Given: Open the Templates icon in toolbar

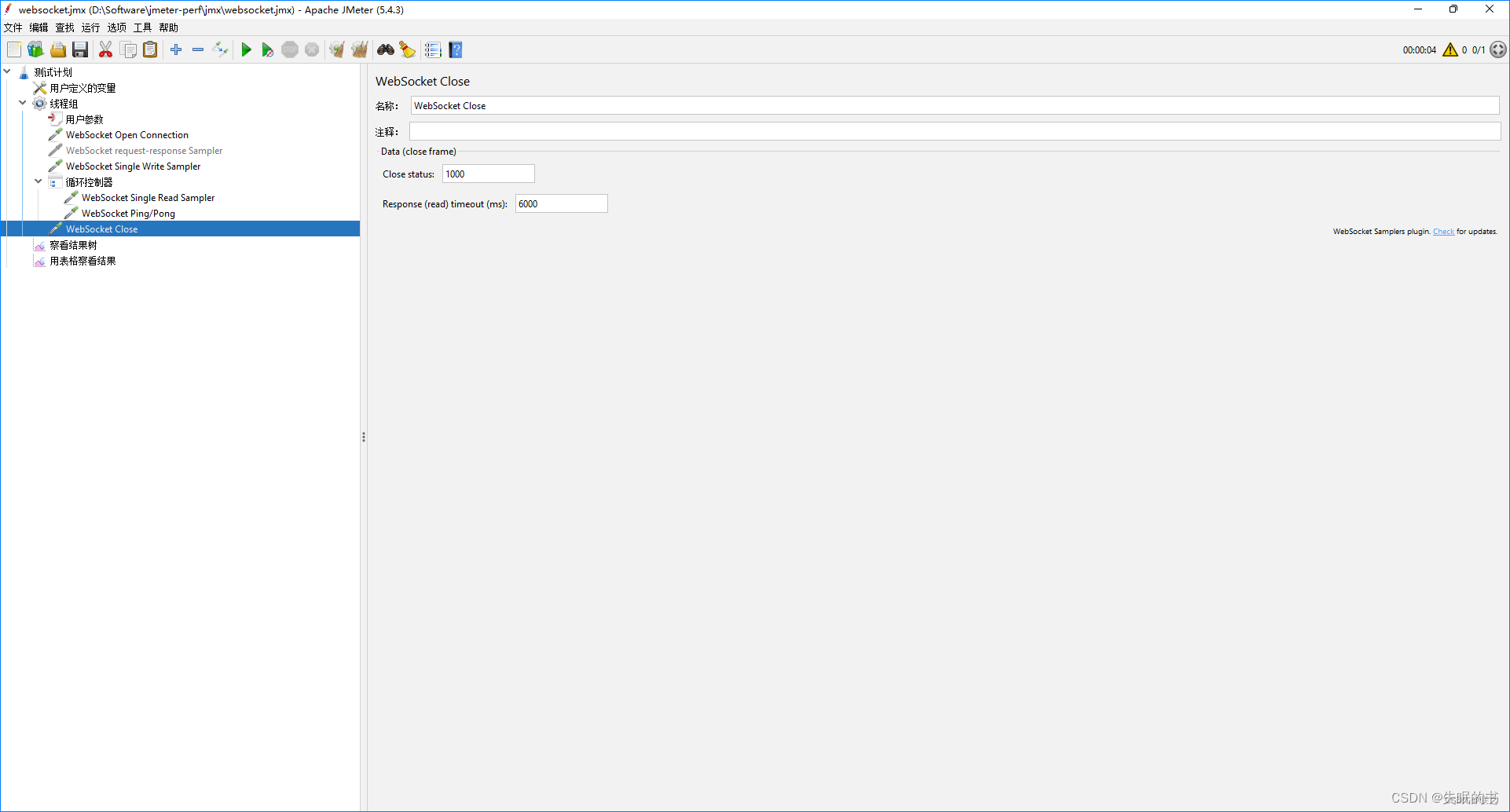Looking at the screenshot, I should pos(36,50).
